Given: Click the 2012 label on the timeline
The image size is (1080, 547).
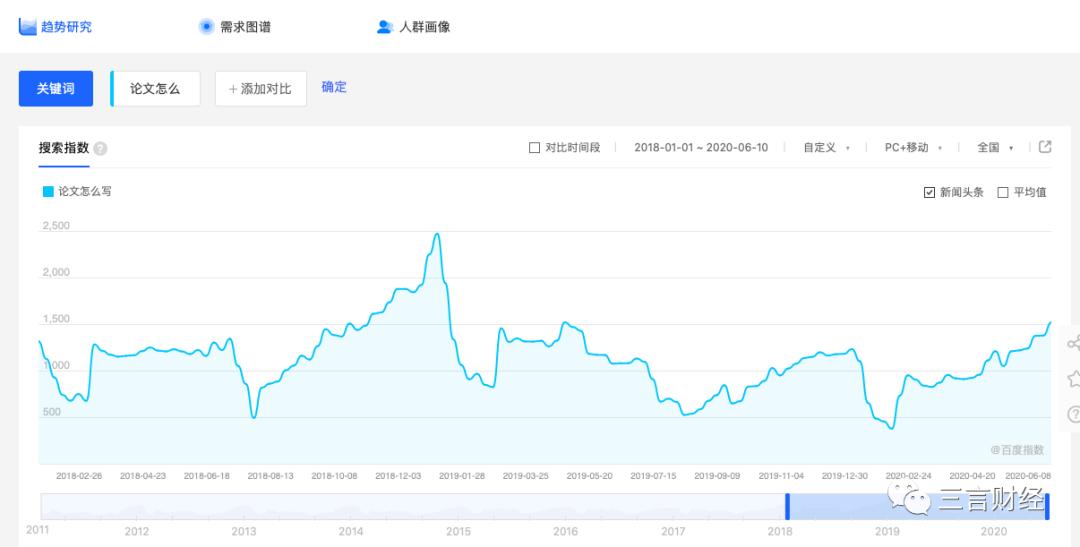Looking at the screenshot, I should (136, 531).
